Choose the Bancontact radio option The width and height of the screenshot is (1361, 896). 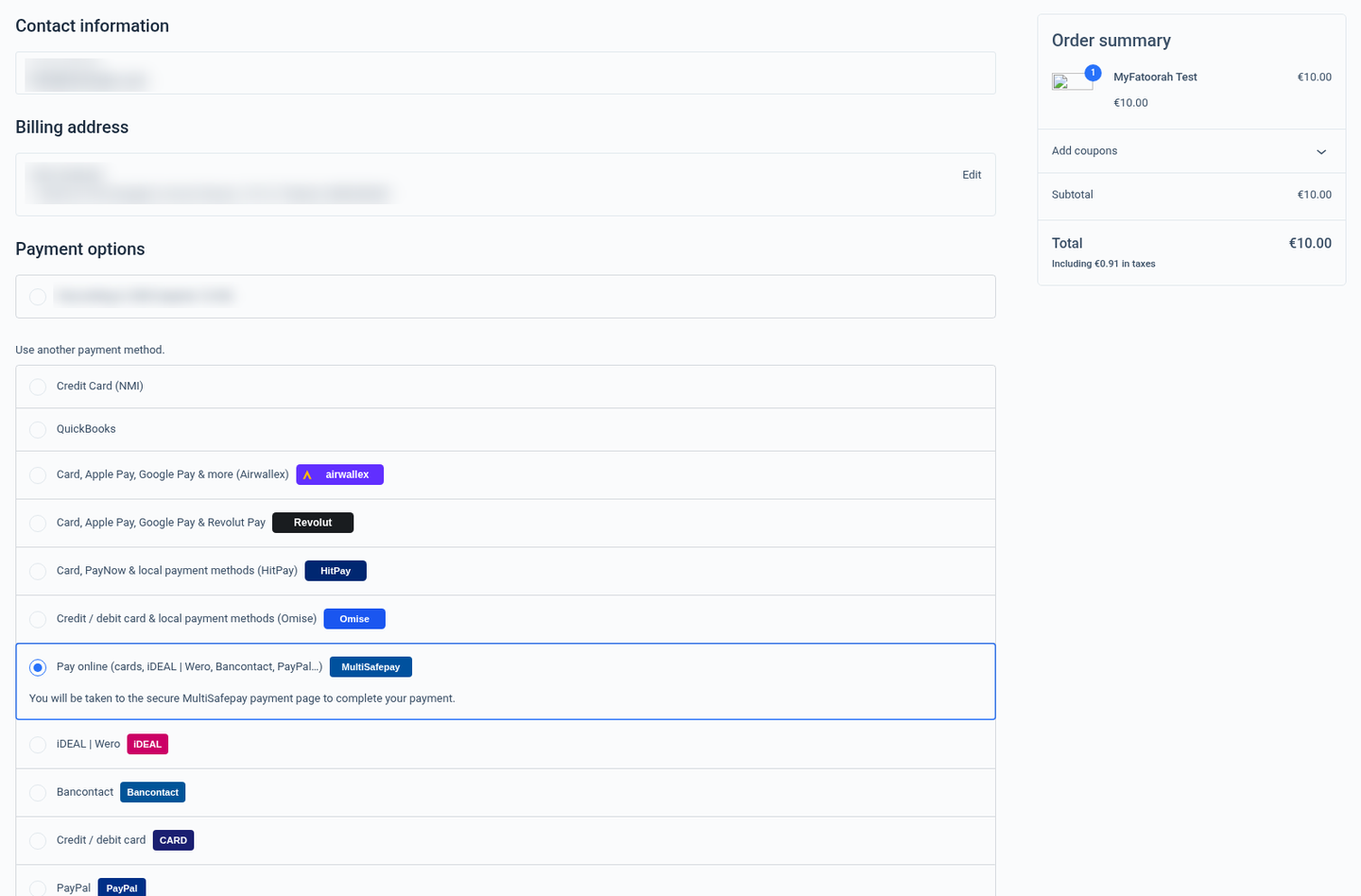click(38, 793)
